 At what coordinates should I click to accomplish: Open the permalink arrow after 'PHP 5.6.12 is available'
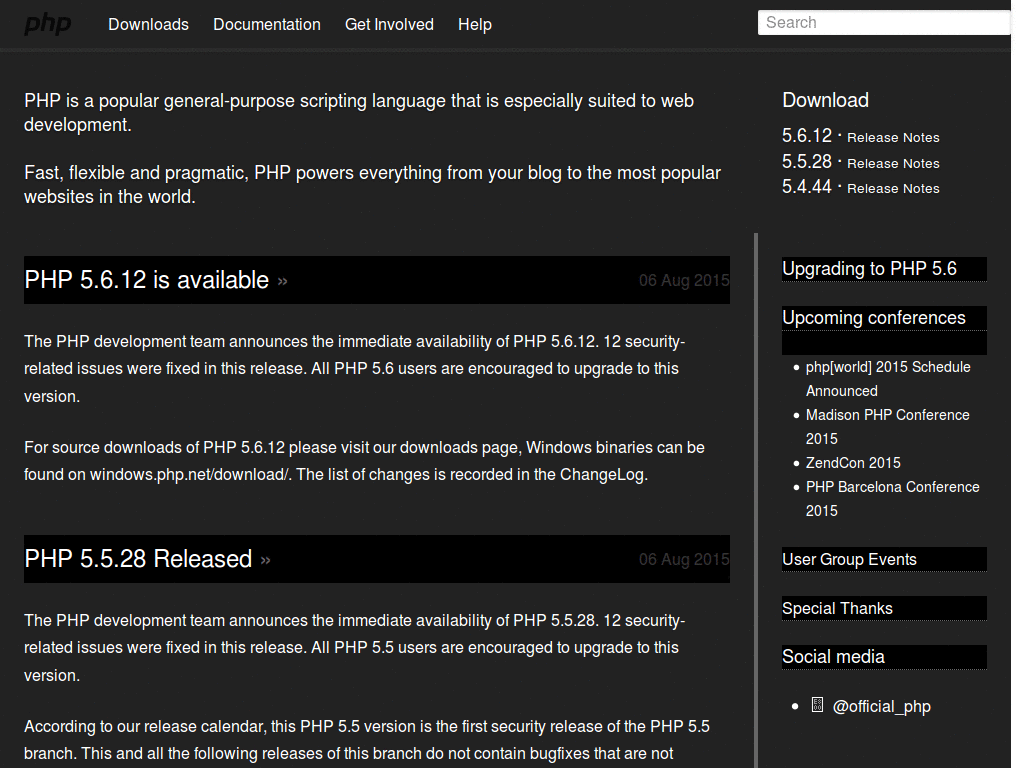[282, 281]
